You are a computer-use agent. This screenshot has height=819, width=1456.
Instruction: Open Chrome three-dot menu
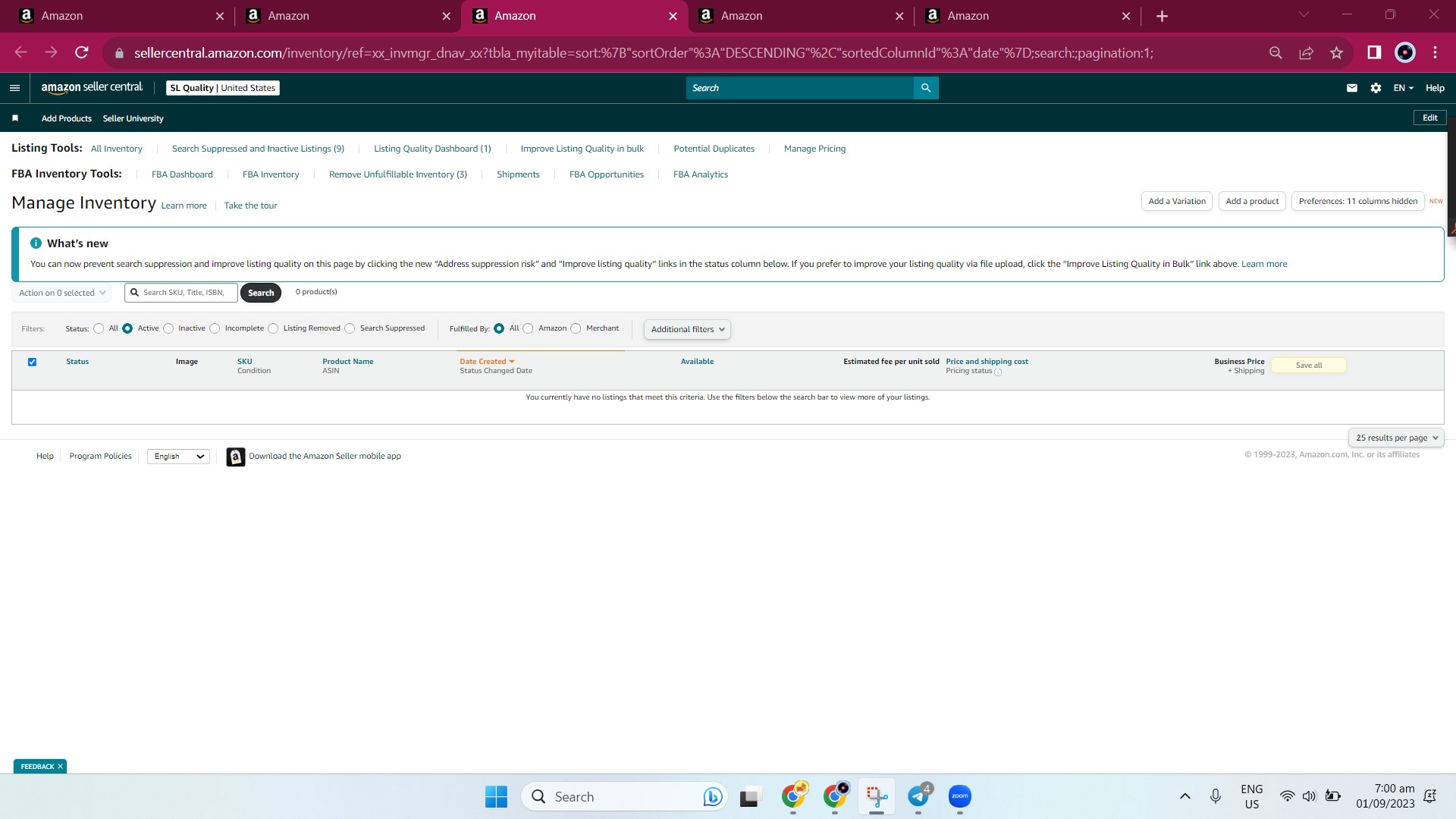pos(1435,52)
